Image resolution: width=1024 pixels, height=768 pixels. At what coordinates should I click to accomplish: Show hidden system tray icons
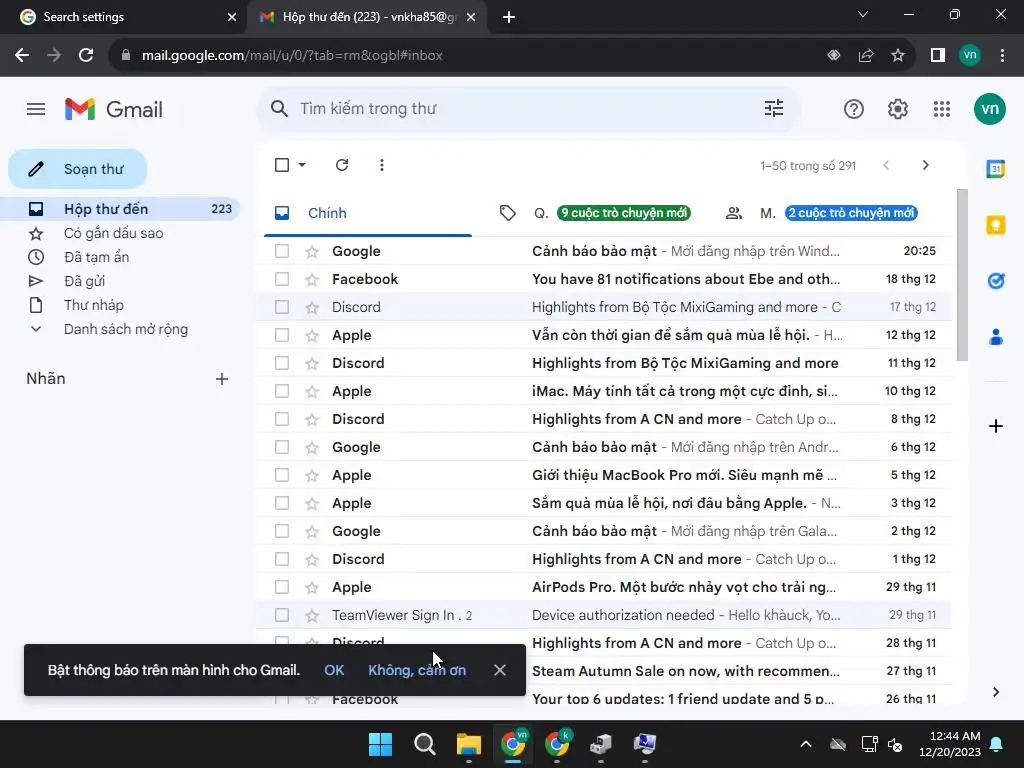point(806,744)
